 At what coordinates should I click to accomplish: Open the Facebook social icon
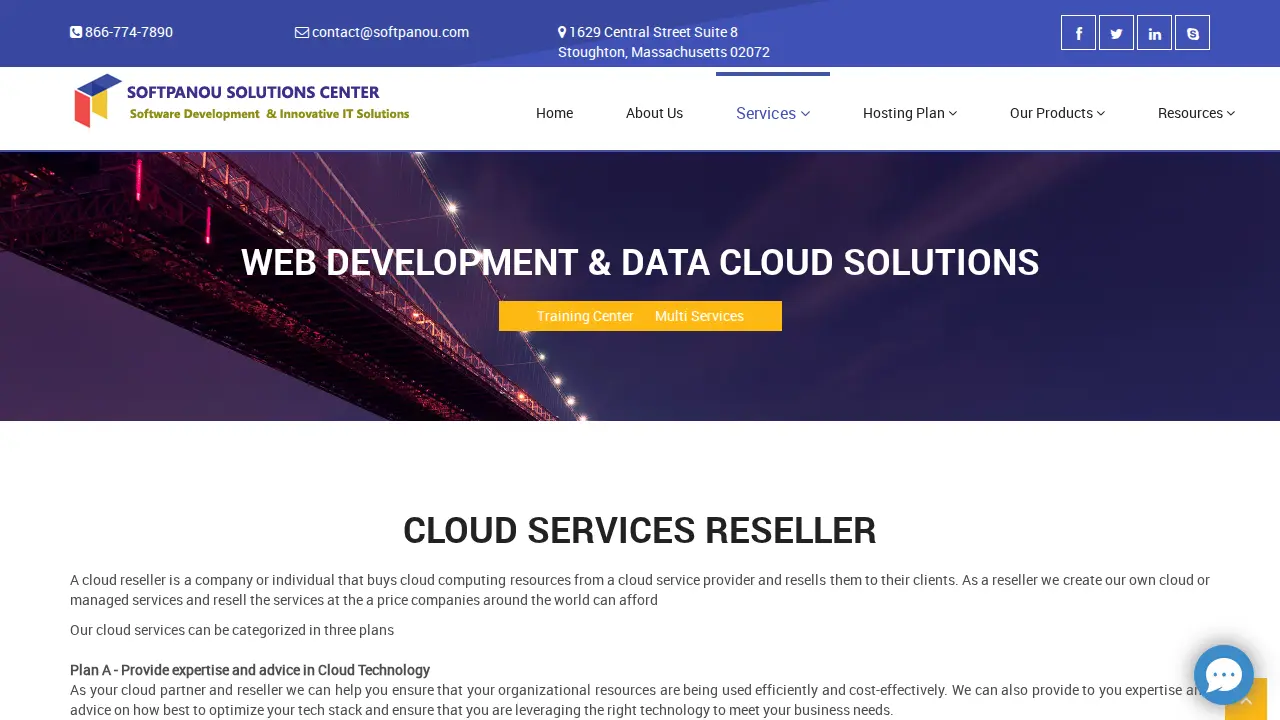(1078, 33)
